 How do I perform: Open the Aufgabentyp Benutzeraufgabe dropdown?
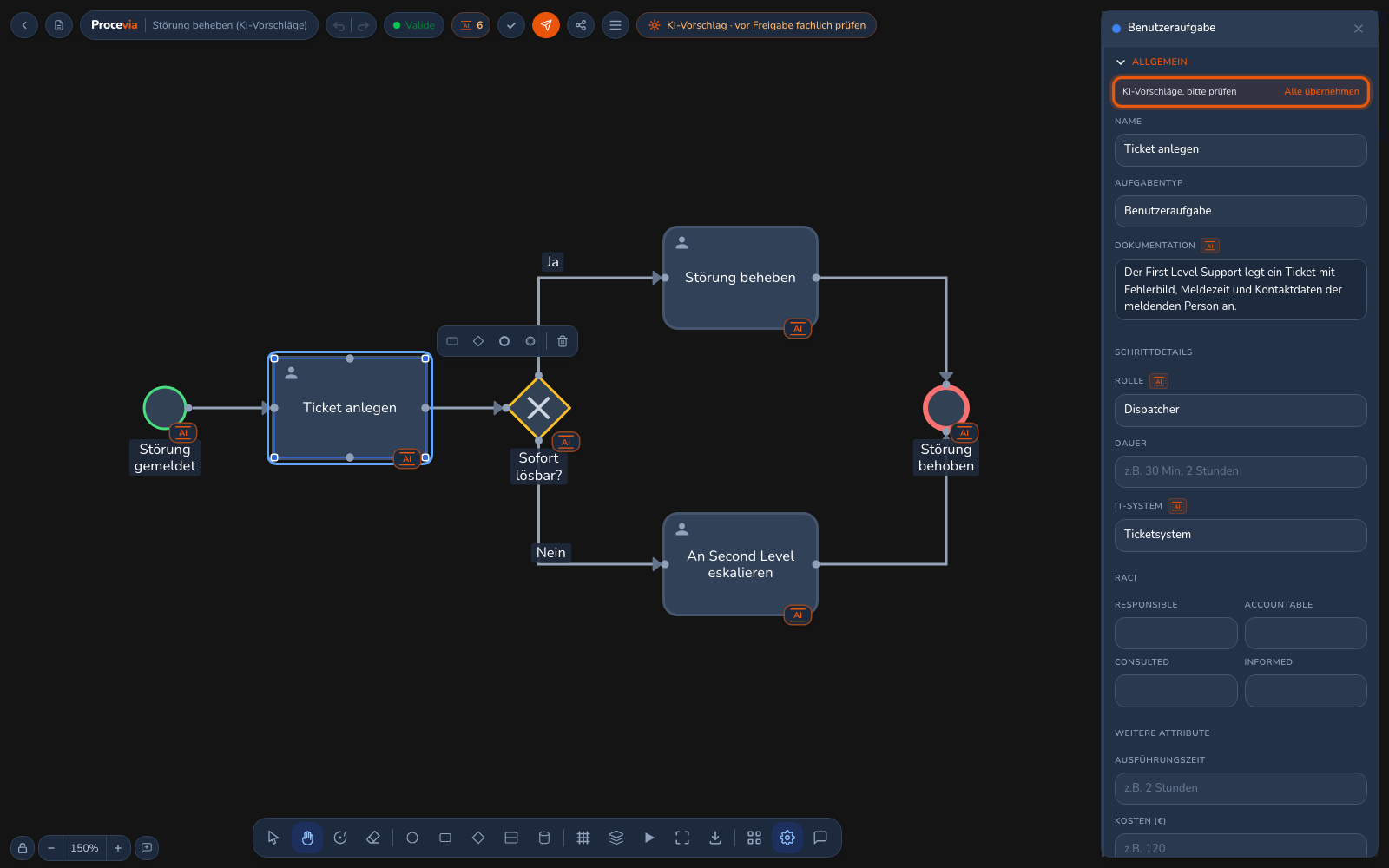coord(1241,211)
